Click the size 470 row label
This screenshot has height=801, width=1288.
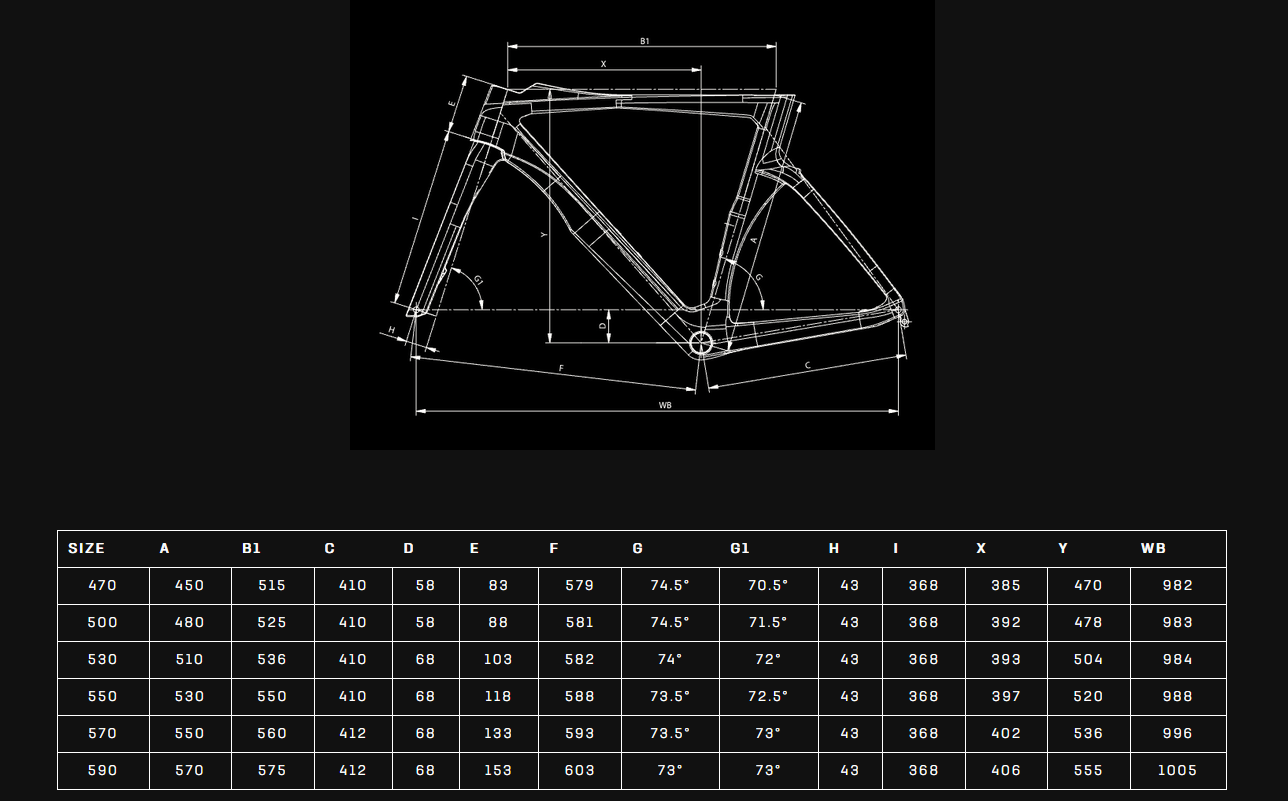point(103,585)
